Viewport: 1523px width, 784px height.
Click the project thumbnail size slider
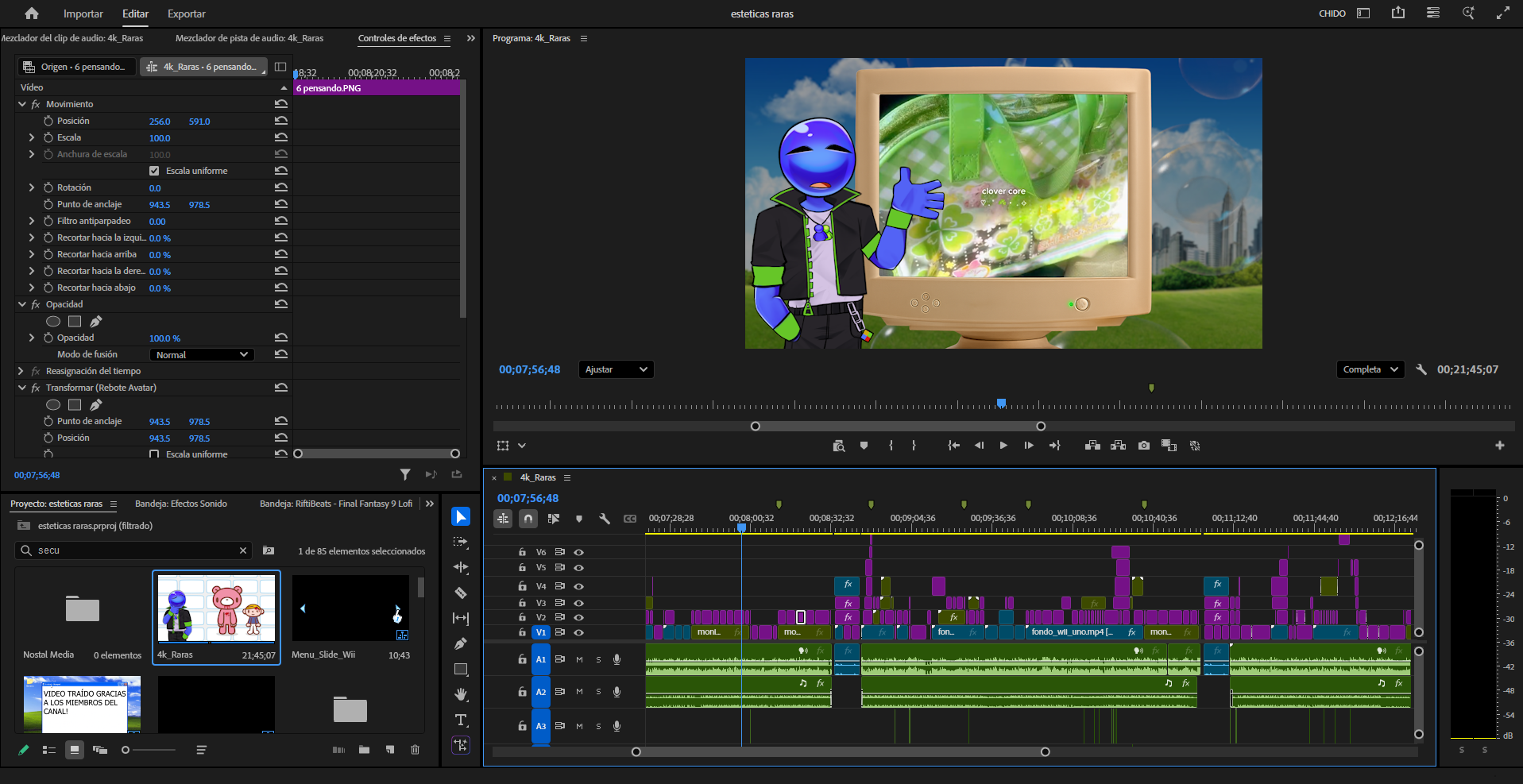tap(149, 749)
